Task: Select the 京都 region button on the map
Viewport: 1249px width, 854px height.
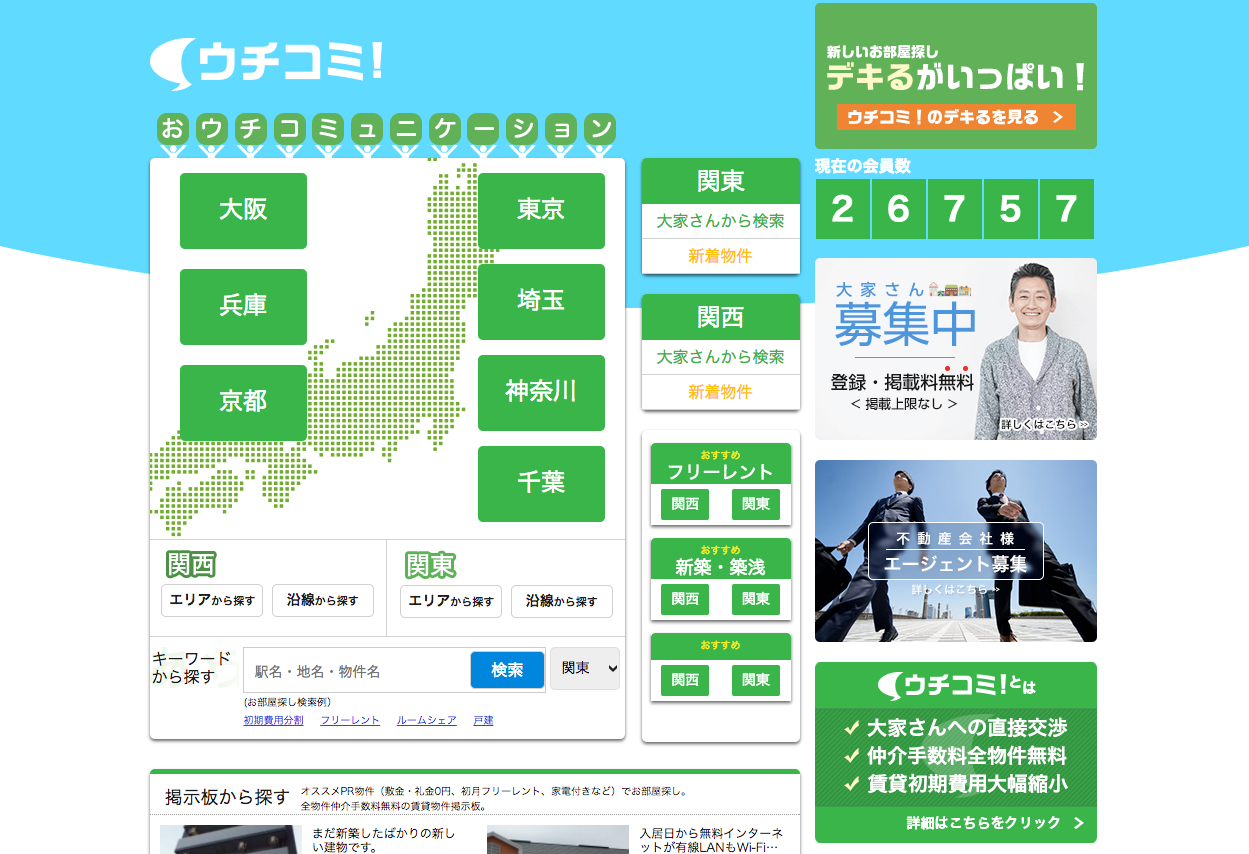Action: pyautogui.click(x=243, y=403)
